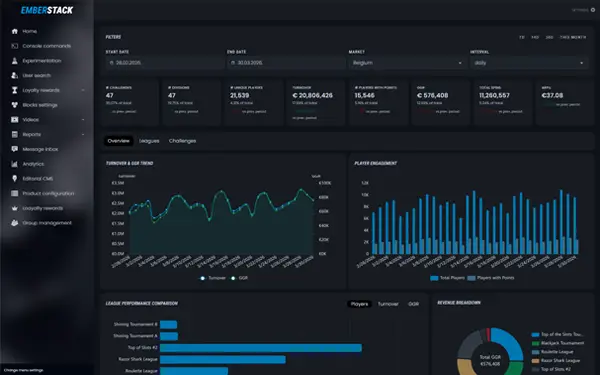The width and height of the screenshot is (600, 375).
Task: Switch to the Challenges tab
Action: click(x=183, y=141)
